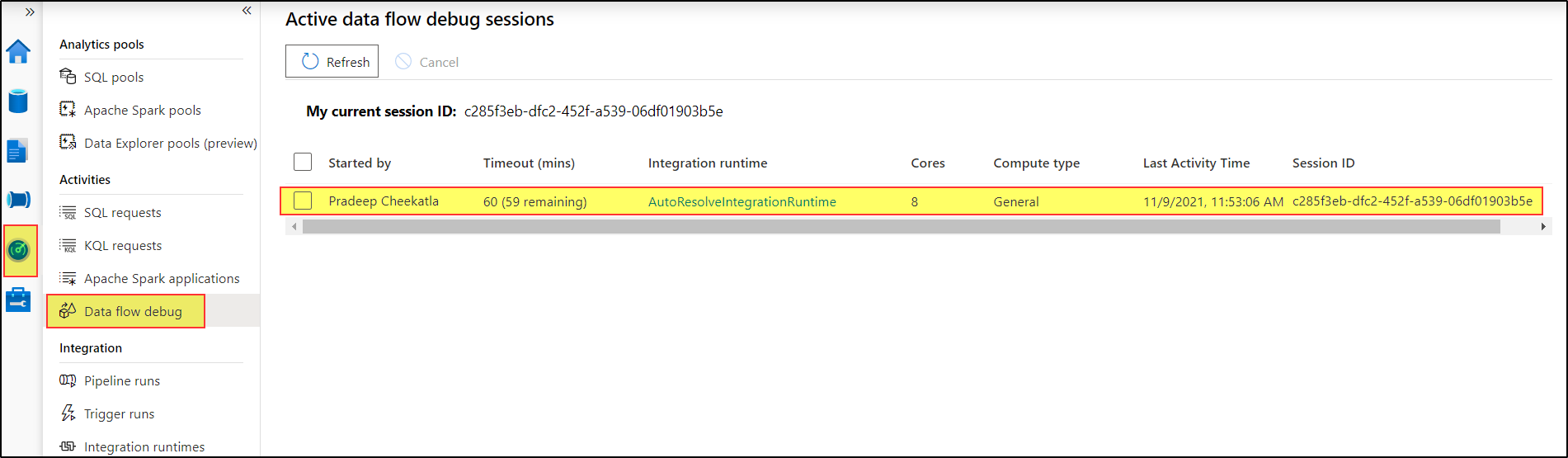
Task: Open SQL pools page
Action: 114,77
